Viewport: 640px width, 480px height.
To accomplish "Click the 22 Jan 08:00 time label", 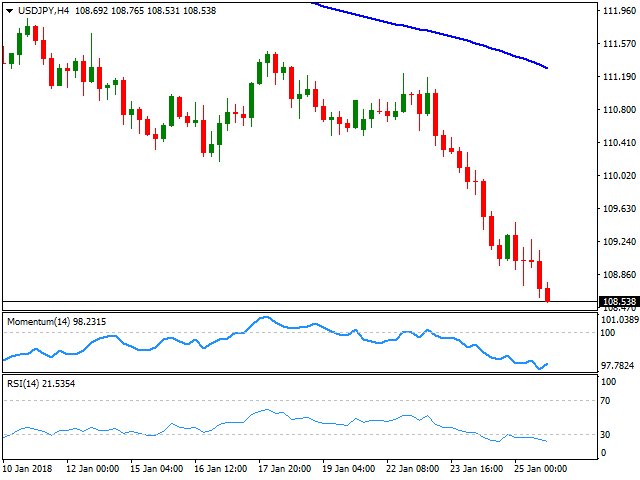I will click(412, 468).
